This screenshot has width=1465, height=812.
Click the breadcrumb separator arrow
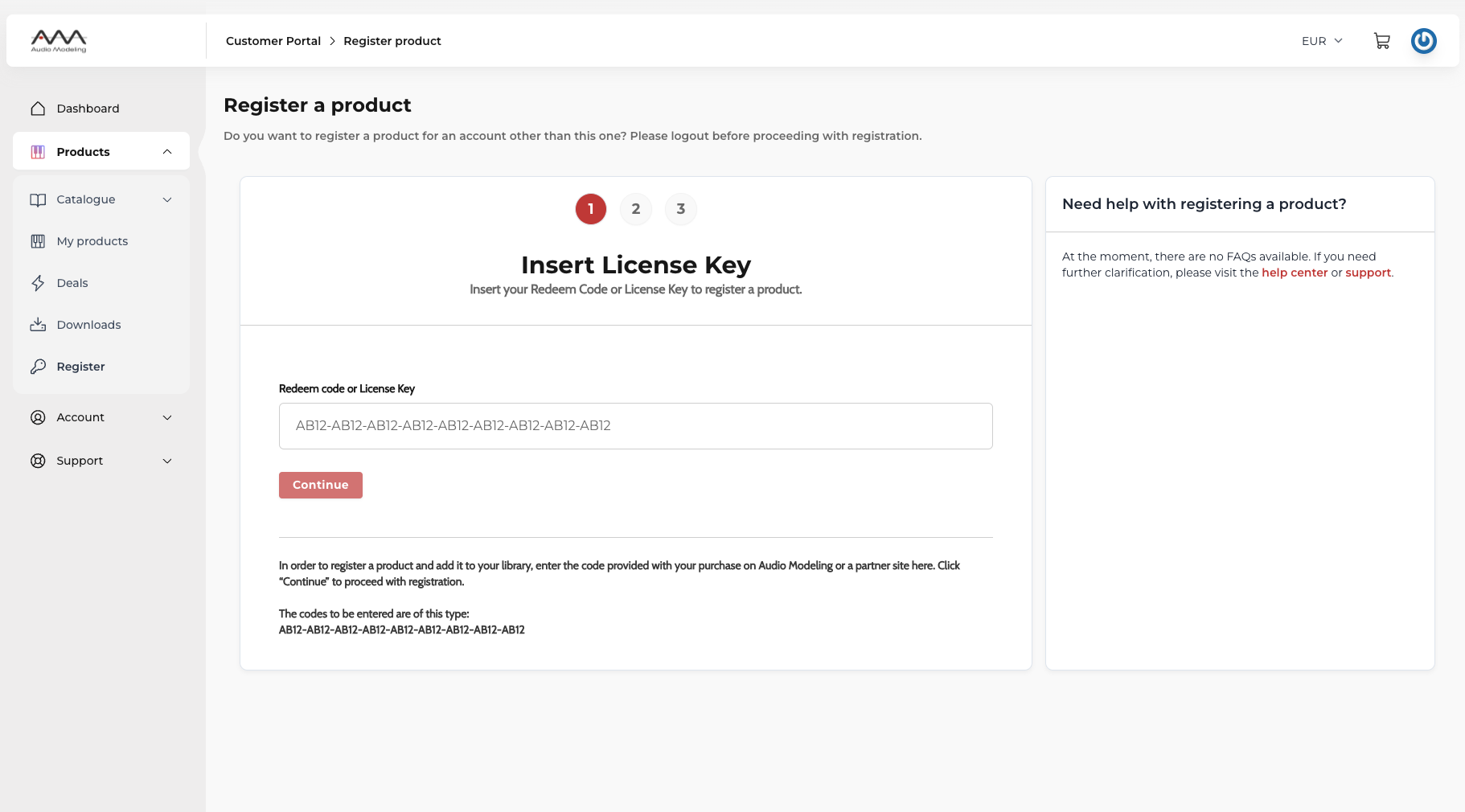pyautogui.click(x=332, y=41)
